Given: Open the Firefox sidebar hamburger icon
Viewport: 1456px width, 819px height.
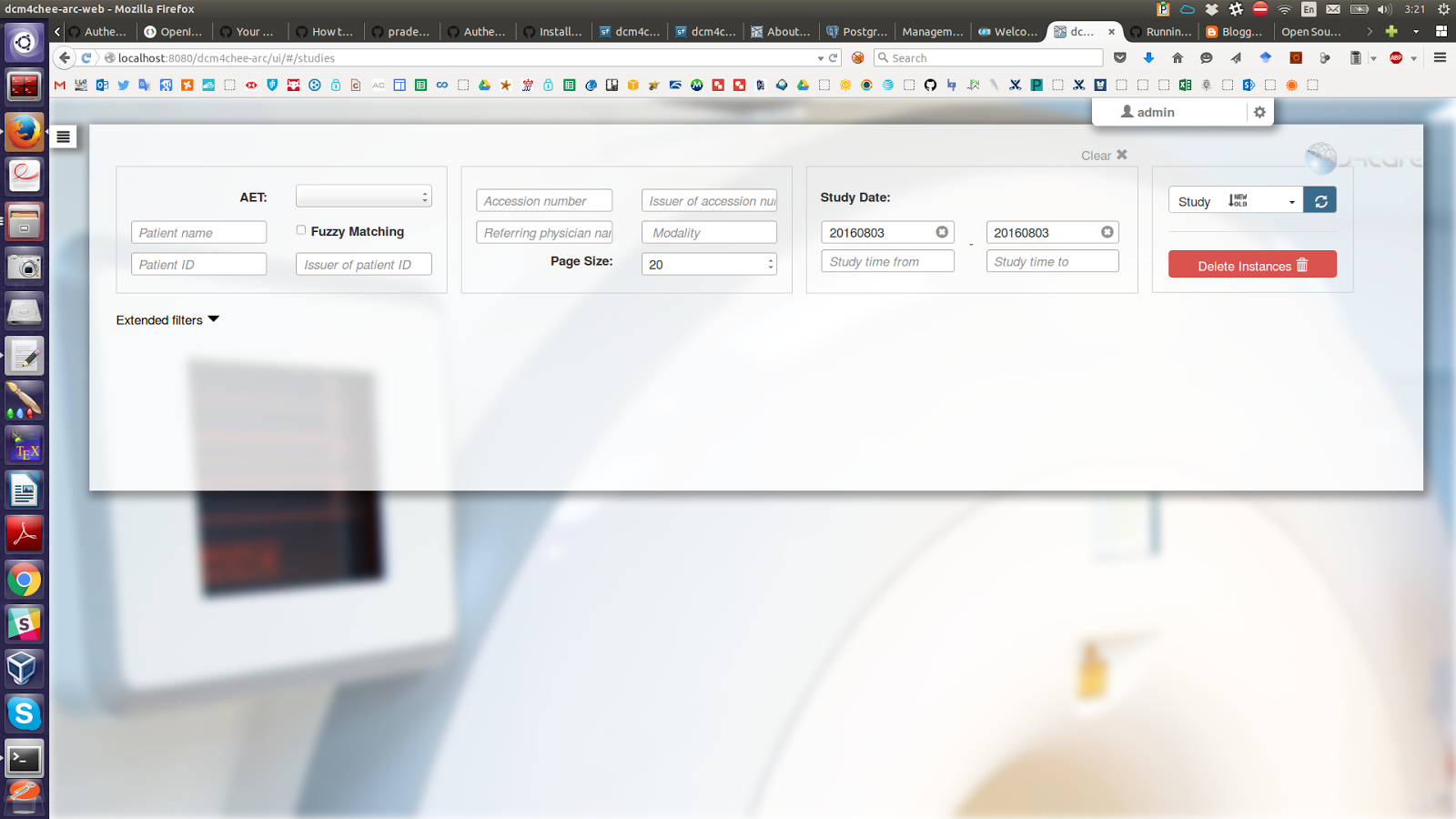Looking at the screenshot, I should tap(63, 136).
